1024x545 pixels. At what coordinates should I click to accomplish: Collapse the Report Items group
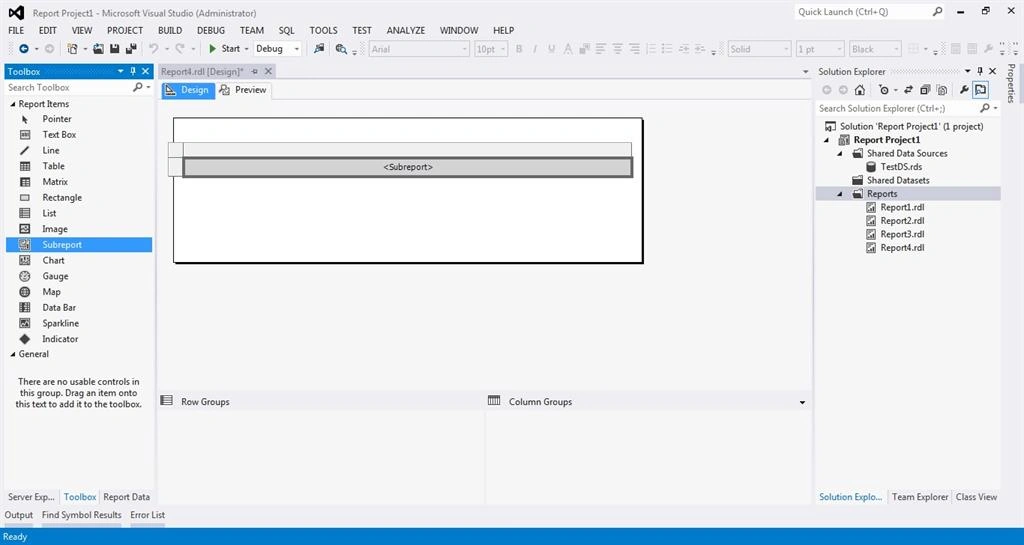(12, 104)
